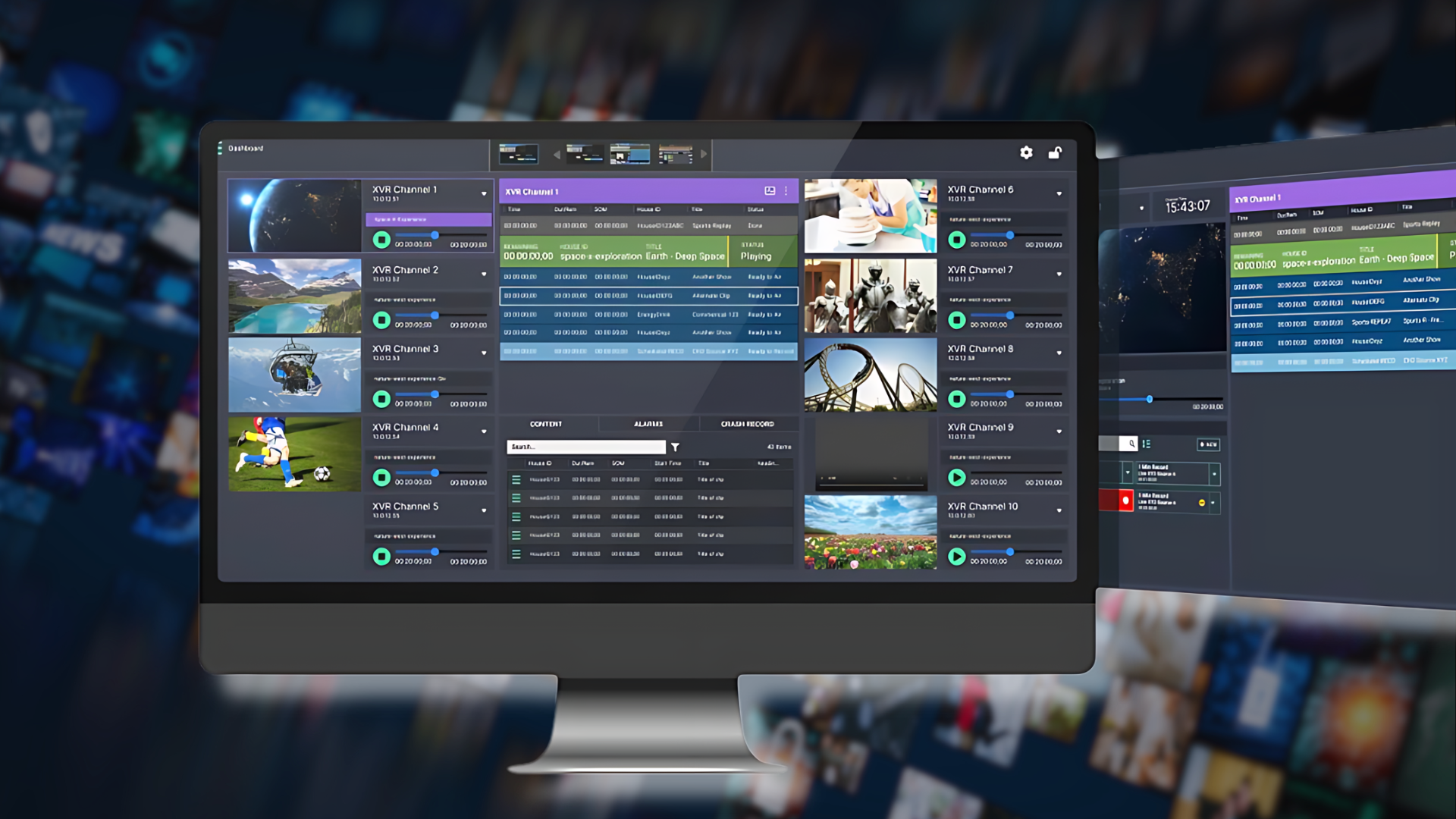The width and height of the screenshot is (1456, 819).
Task: Toggle stop button on XVR Channel 6
Action: (x=957, y=240)
